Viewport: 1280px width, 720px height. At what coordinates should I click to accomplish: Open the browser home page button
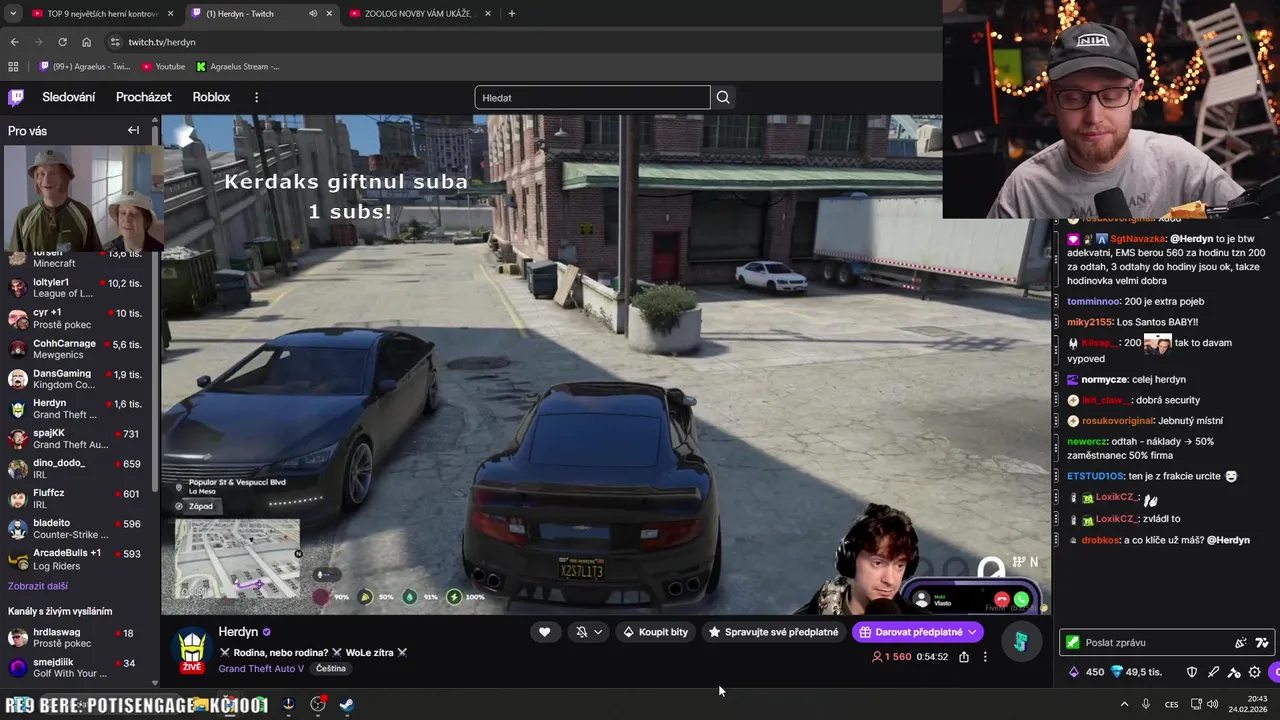pos(86,42)
